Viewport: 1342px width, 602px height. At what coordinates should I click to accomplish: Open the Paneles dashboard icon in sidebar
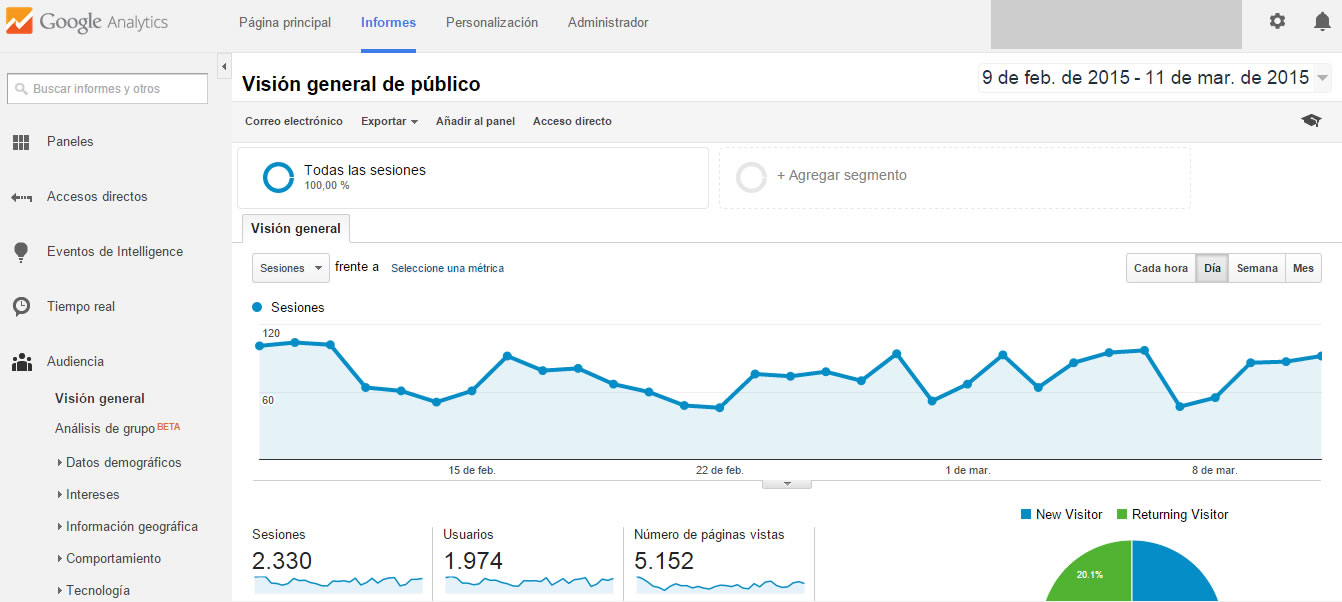pyautogui.click(x=20, y=141)
